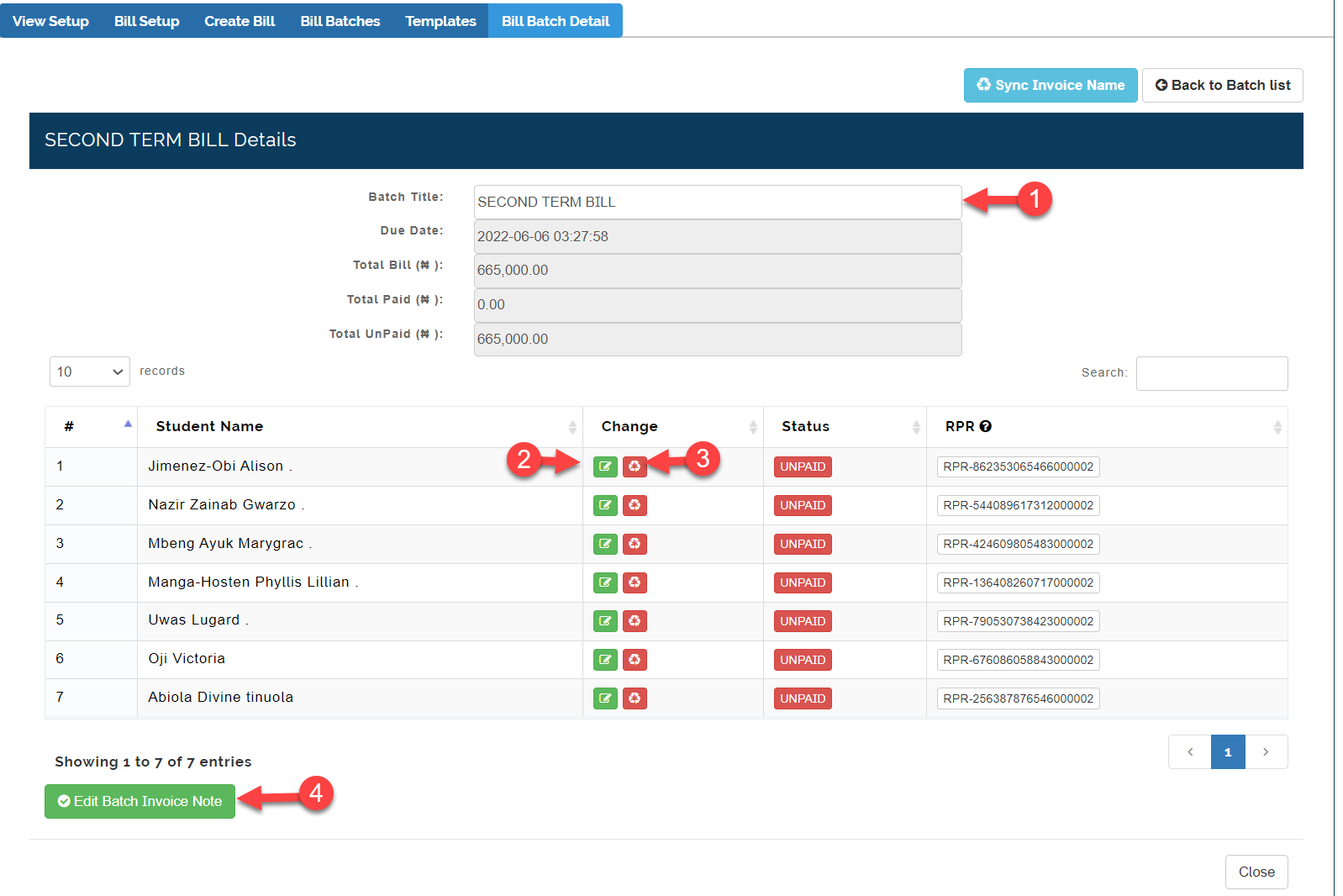Image resolution: width=1343 pixels, height=896 pixels.
Task: Recycle bill for Abiola Divine tinuola
Action: pyautogui.click(x=635, y=698)
